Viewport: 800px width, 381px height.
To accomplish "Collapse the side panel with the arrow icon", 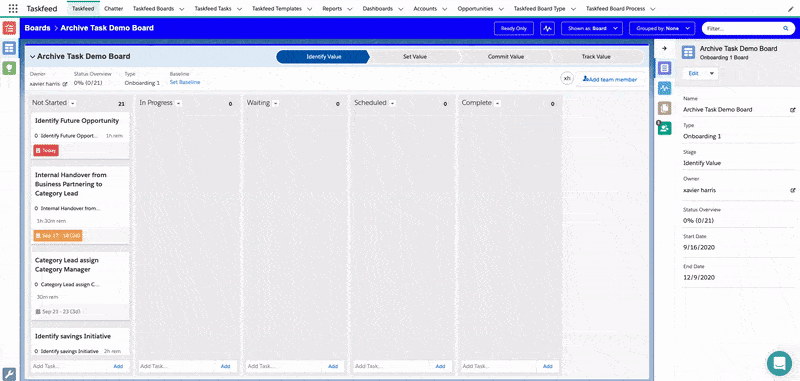I will pos(664,48).
